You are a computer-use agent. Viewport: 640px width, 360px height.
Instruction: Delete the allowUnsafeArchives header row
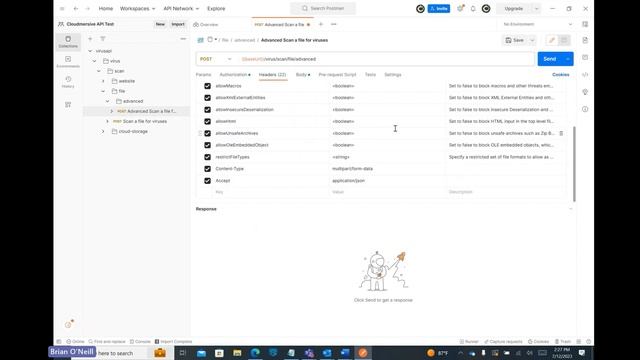(561, 133)
